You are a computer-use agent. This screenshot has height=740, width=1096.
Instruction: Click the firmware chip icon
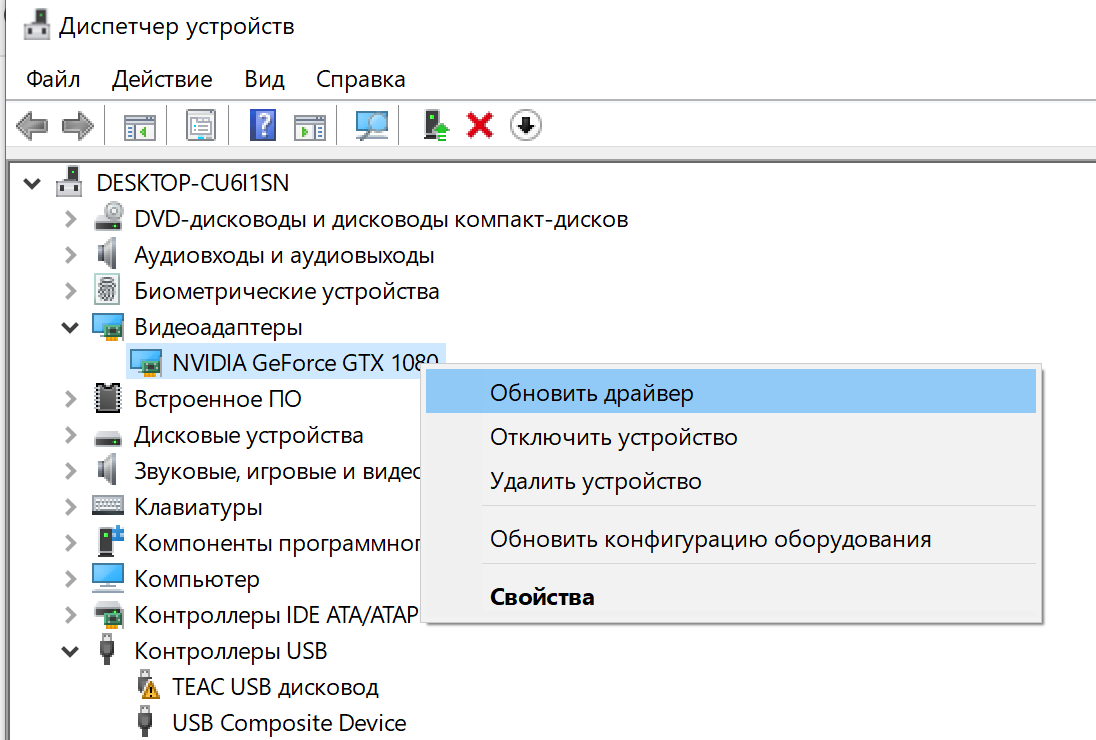108,398
